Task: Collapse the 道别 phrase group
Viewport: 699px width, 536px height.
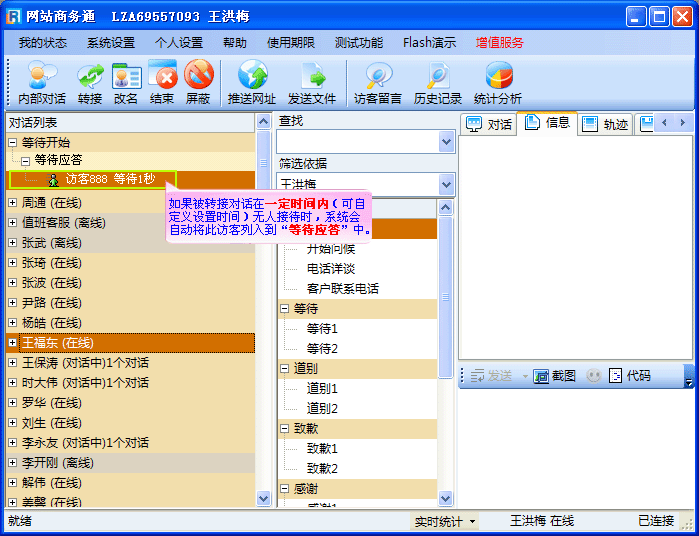Action: click(285, 369)
